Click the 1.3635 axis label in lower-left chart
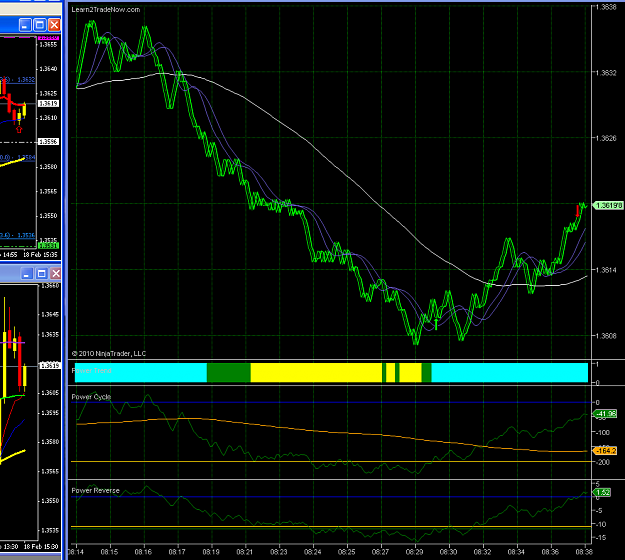Viewport: 625px width, 560px height. point(50,334)
